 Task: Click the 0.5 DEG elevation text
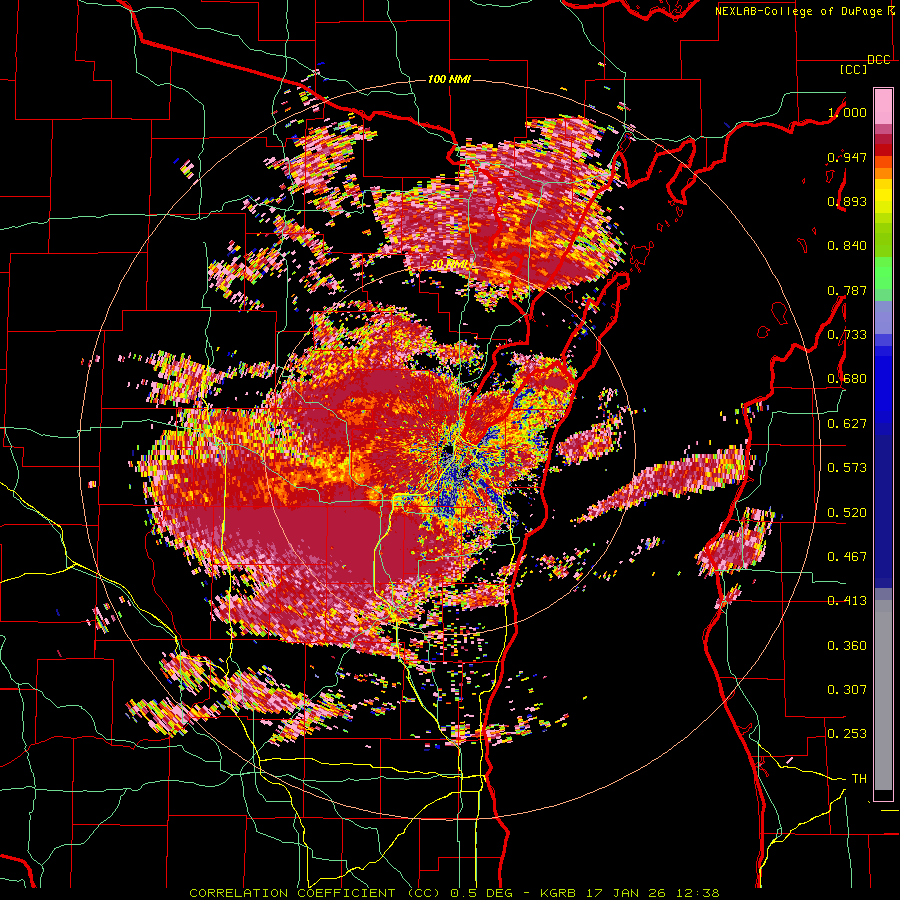481,893
